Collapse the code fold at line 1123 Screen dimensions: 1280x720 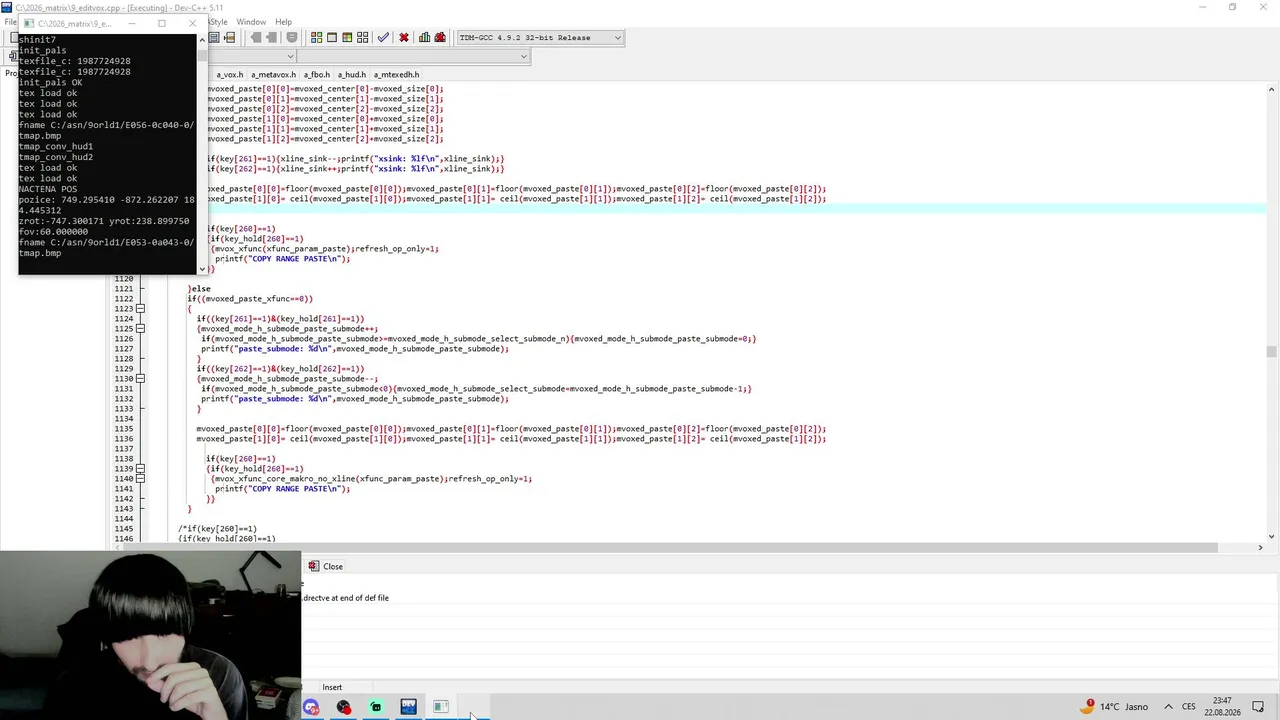coord(140,309)
